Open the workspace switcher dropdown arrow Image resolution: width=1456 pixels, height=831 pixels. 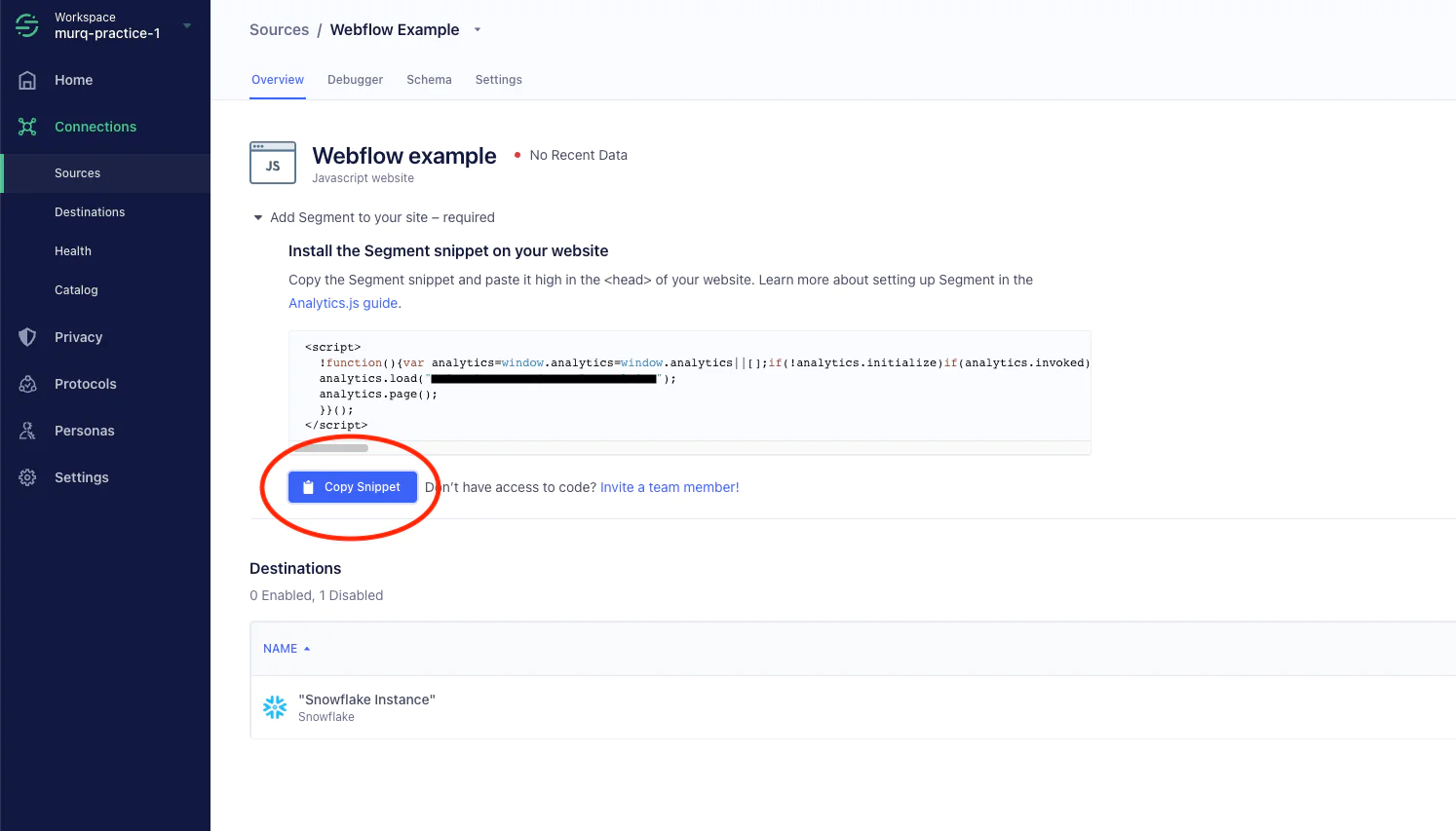click(x=187, y=25)
